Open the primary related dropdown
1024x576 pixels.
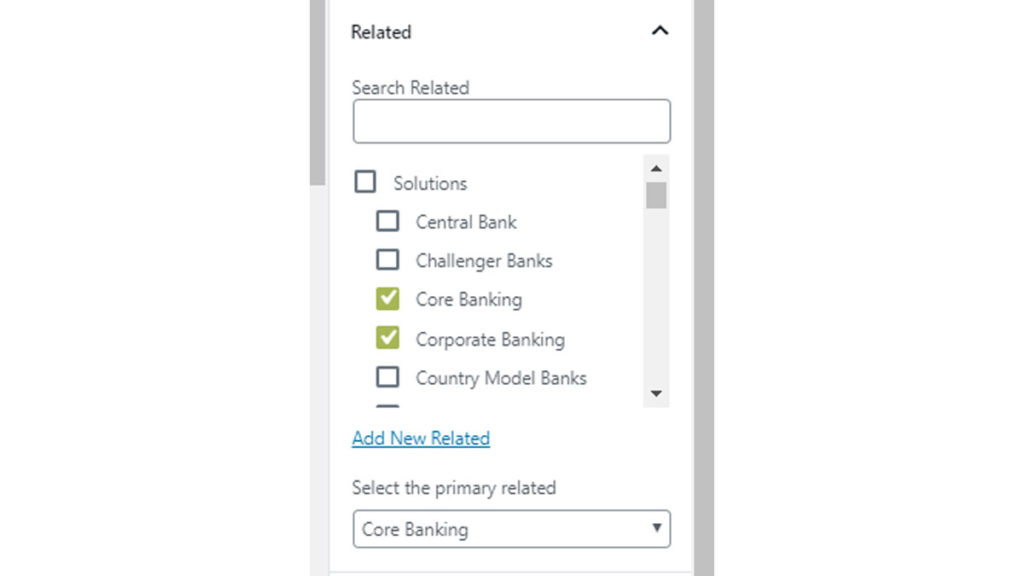511,529
